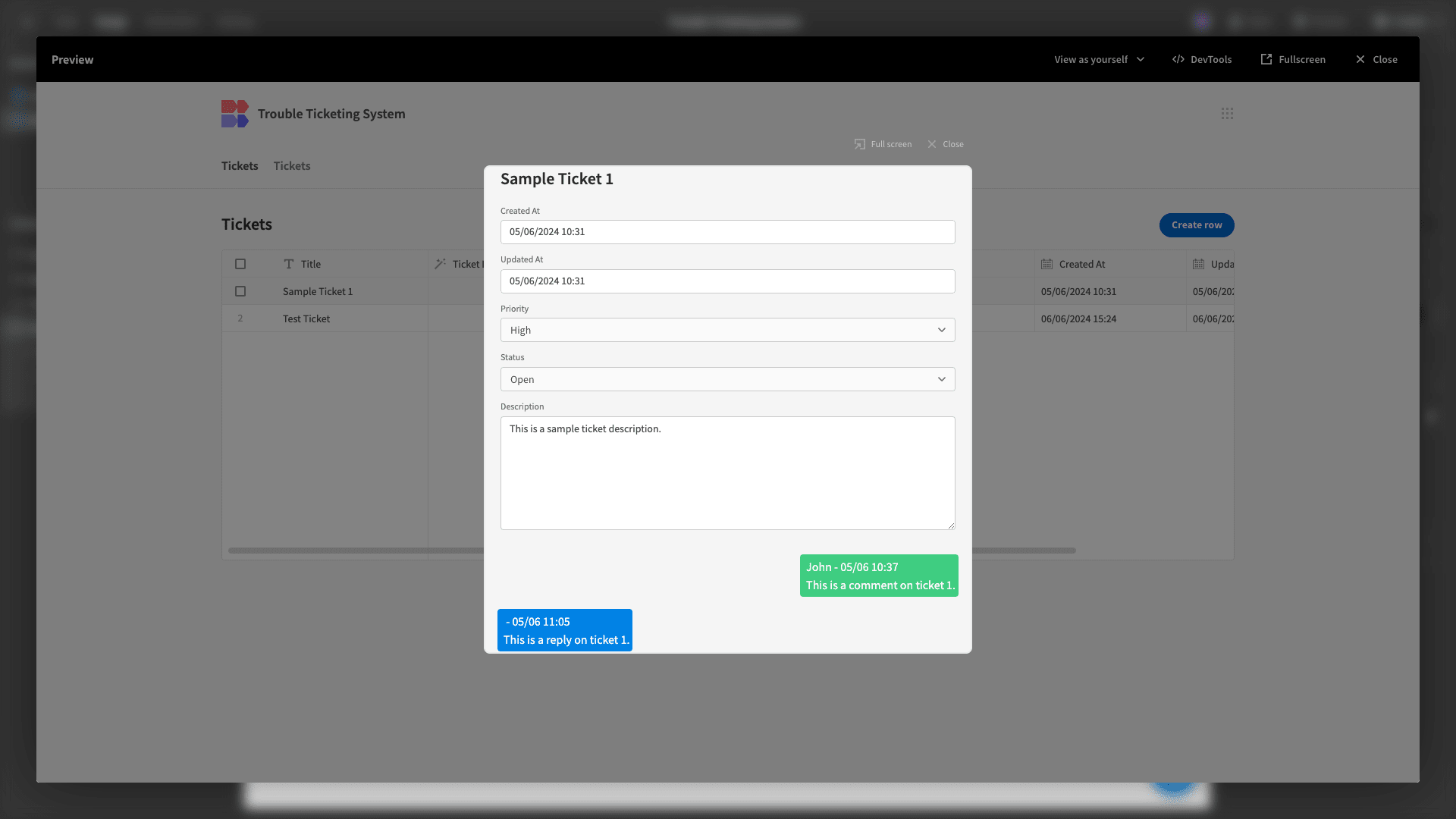Click the calendar icon beside Updated column header

coord(1198,264)
